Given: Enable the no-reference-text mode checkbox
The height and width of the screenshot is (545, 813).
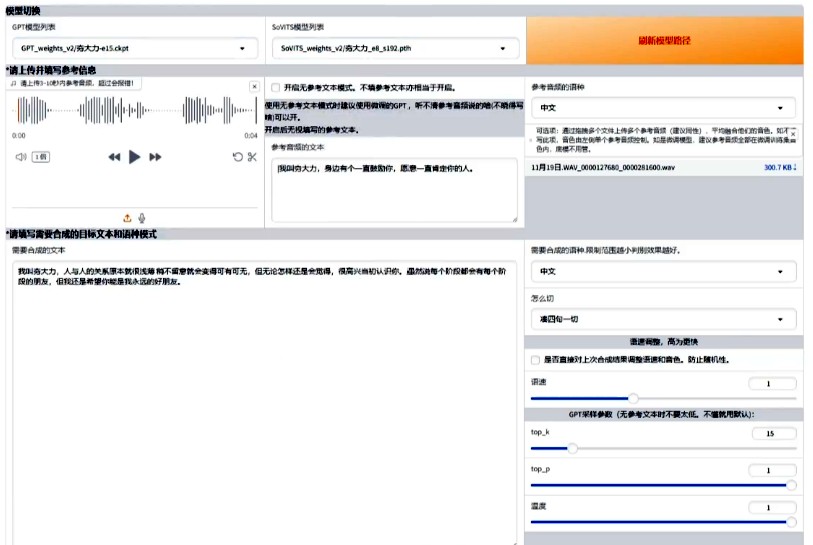Looking at the screenshot, I should [276, 88].
